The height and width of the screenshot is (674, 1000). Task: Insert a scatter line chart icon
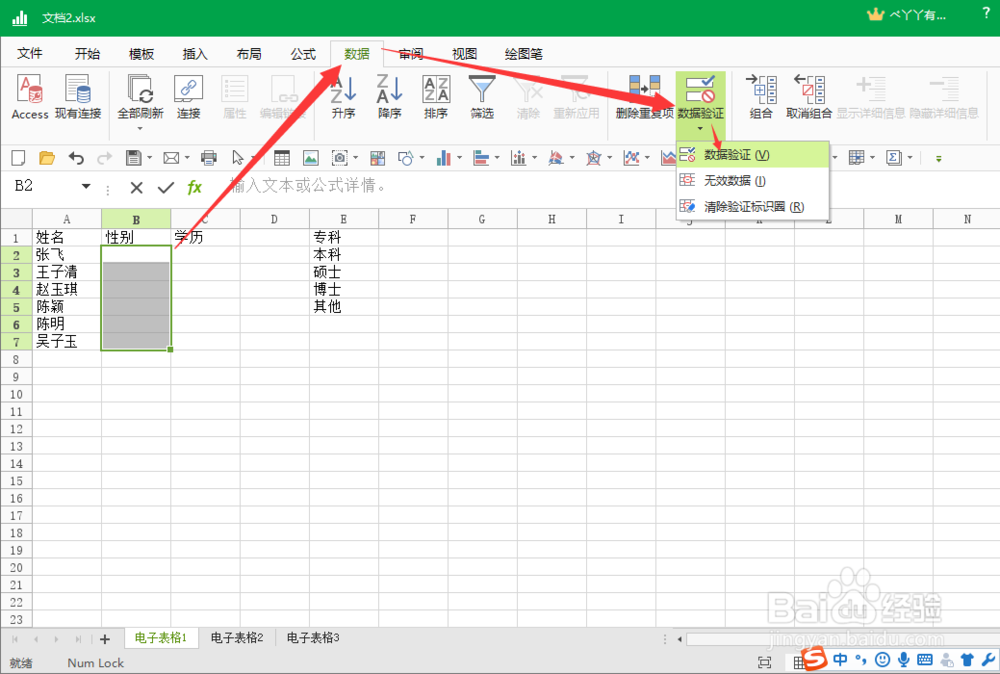tap(631, 158)
